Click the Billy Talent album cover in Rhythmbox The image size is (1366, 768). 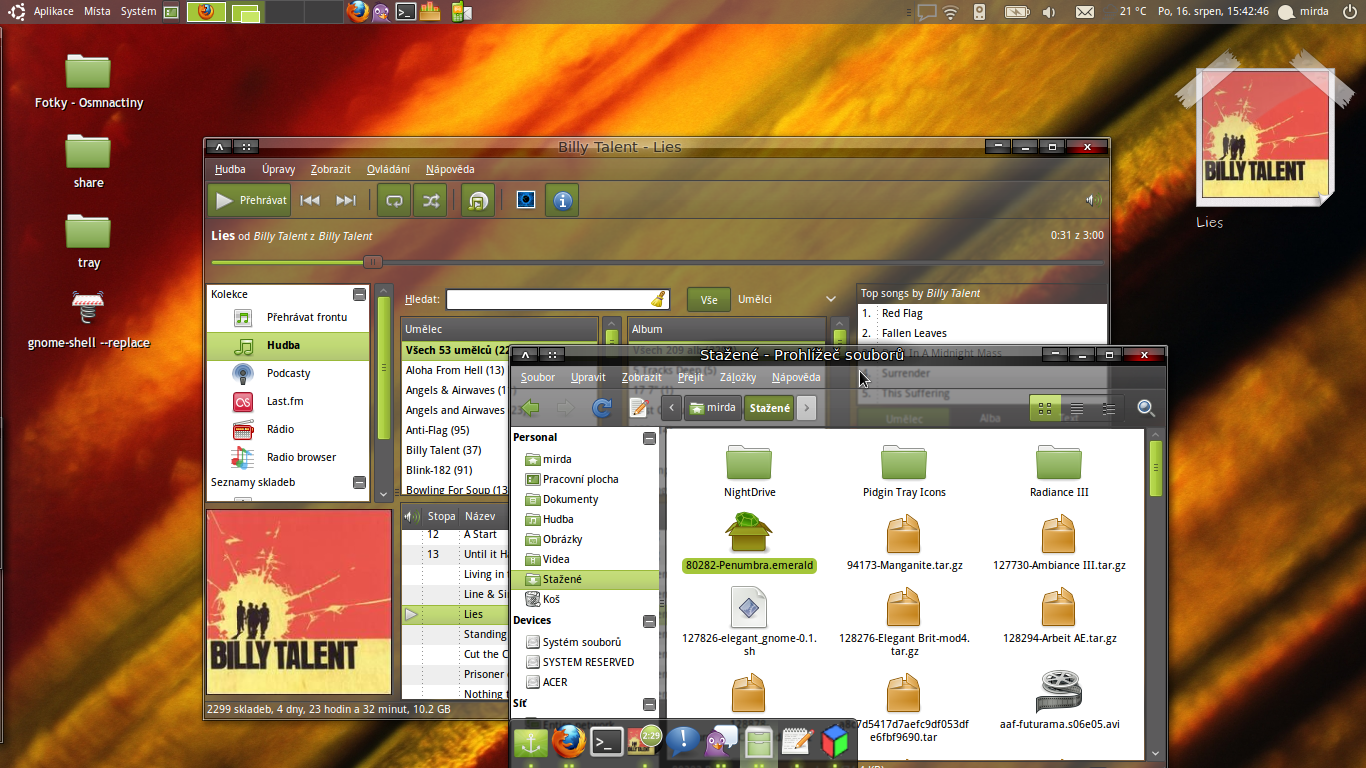point(299,602)
